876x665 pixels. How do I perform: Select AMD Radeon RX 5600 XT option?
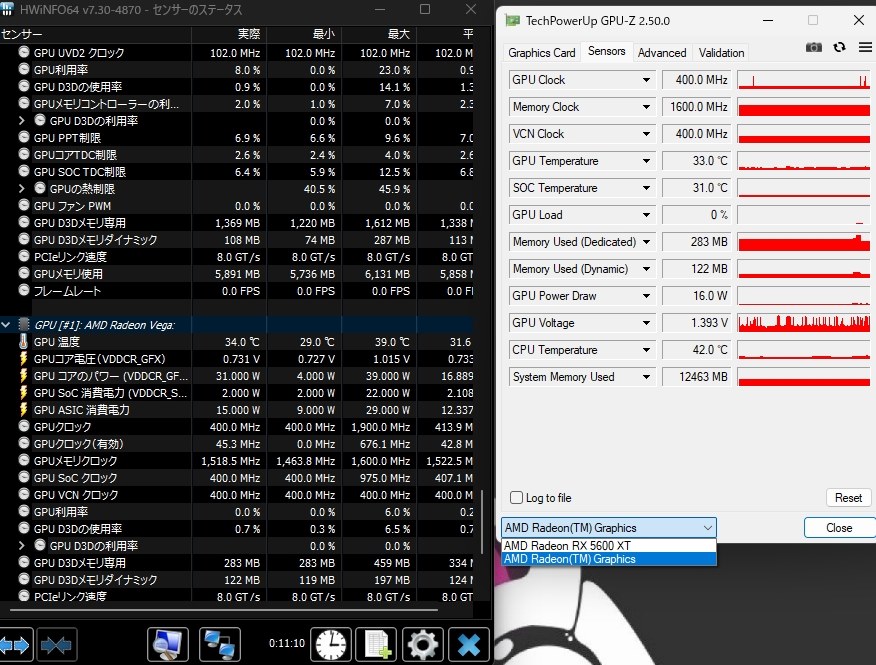click(x=609, y=545)
